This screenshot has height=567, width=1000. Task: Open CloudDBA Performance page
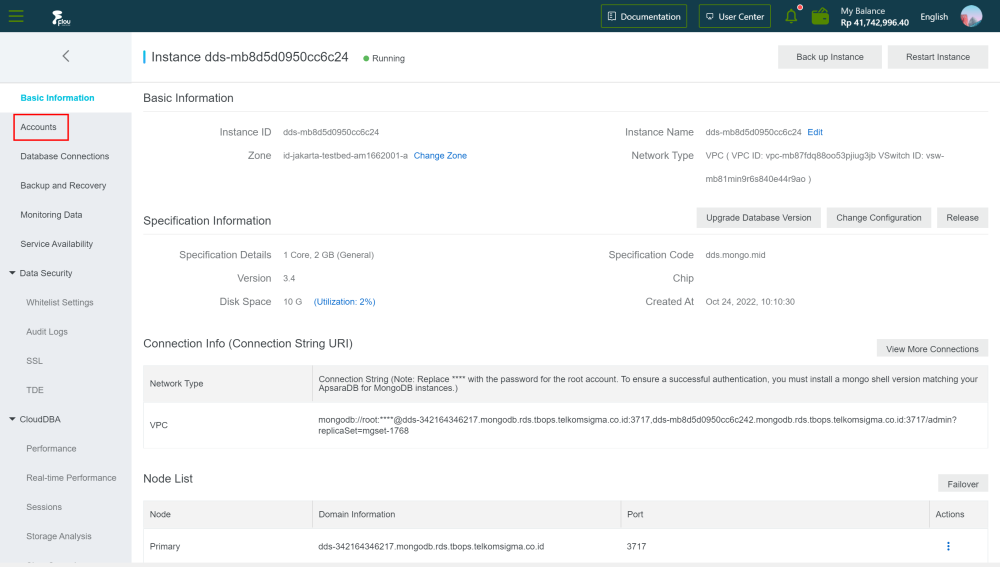51,448
